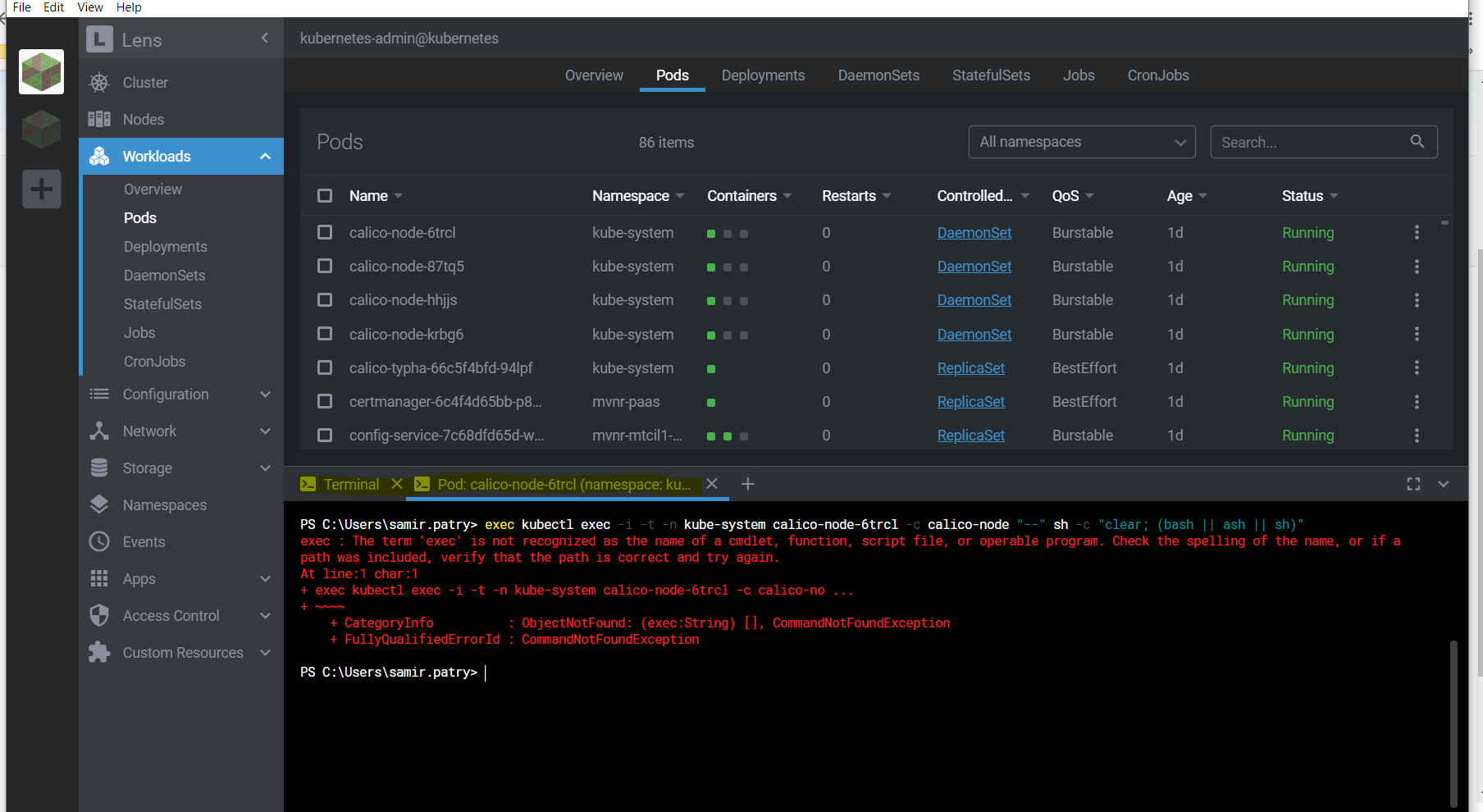Open DaemonSet link for calico-node-6trcl
Screen dimensions: 1483x812
[x=974, y=233]
